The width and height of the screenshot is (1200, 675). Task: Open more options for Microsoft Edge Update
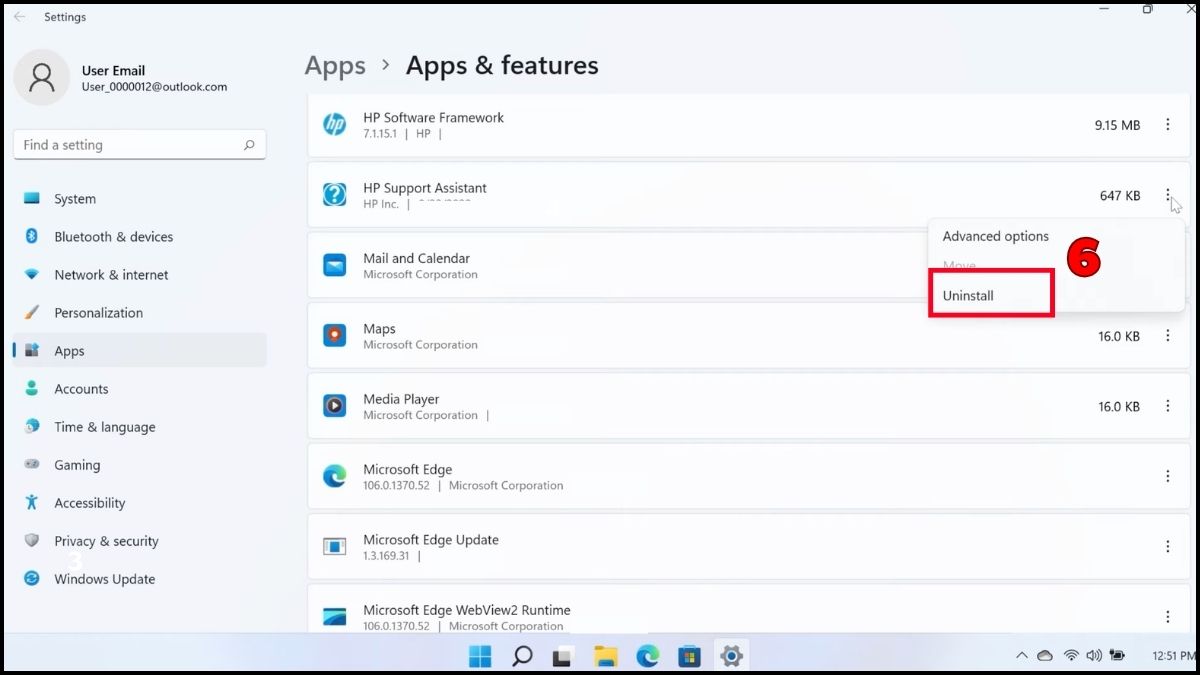click(x=1167, y=547)
